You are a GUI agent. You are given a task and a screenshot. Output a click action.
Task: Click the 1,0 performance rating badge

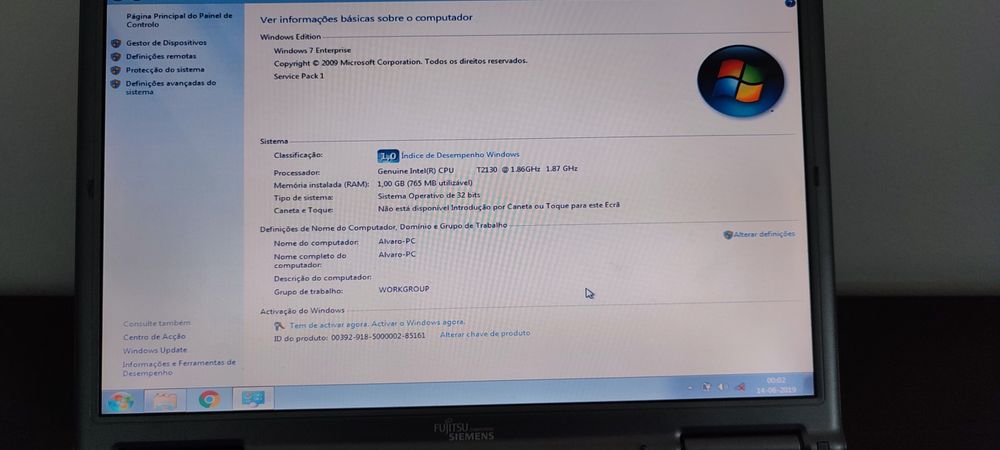click(388, 156)
